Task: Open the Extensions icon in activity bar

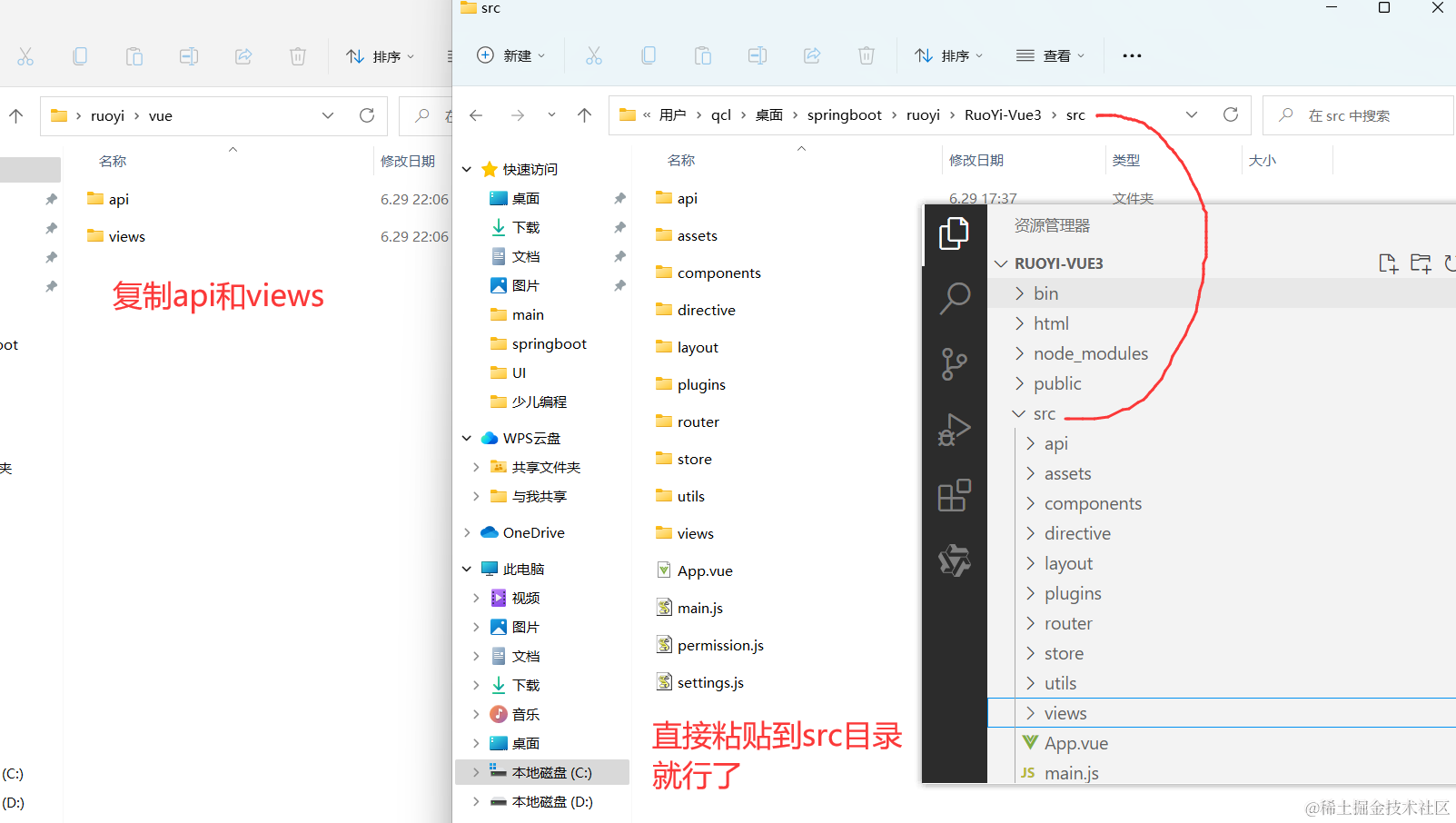Action: [x=954, y=496]
